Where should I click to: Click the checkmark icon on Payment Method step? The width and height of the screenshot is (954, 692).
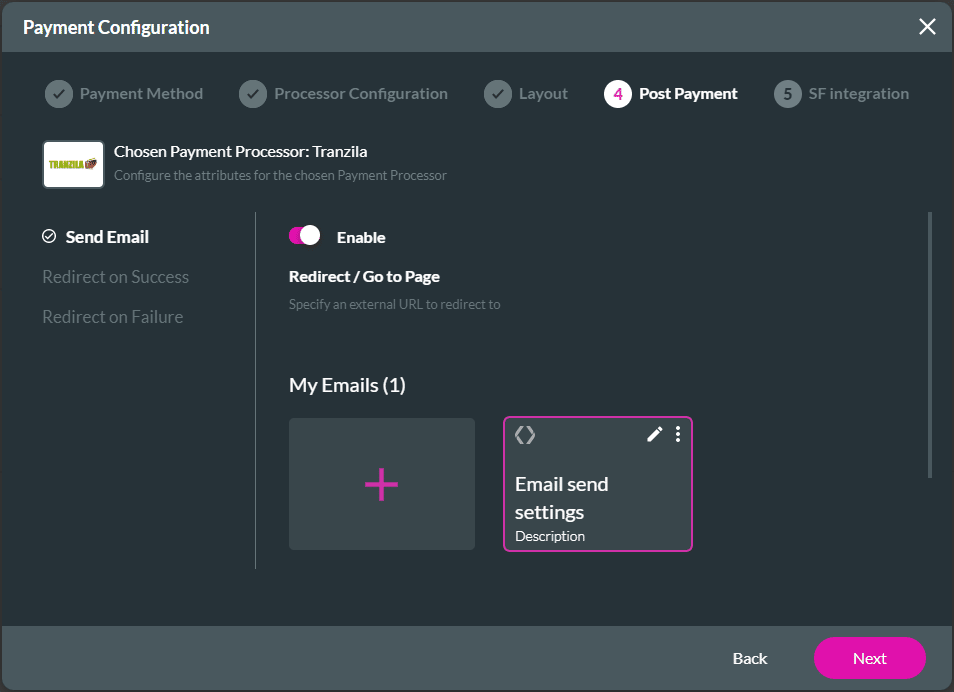pos(58,93)
